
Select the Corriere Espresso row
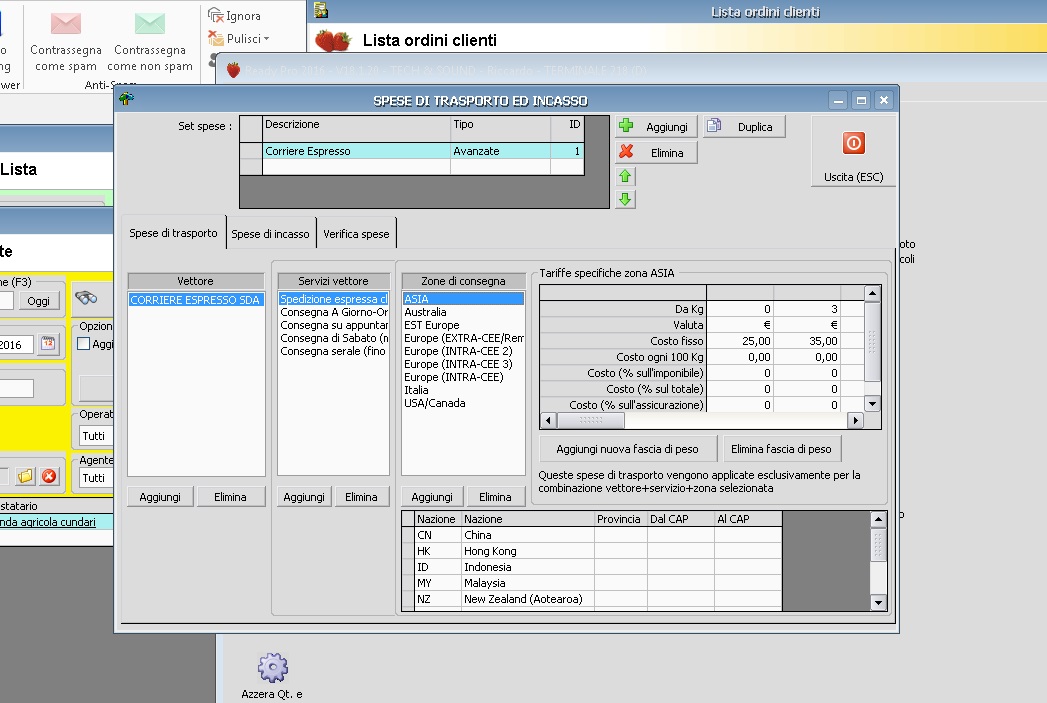point(356,151)
